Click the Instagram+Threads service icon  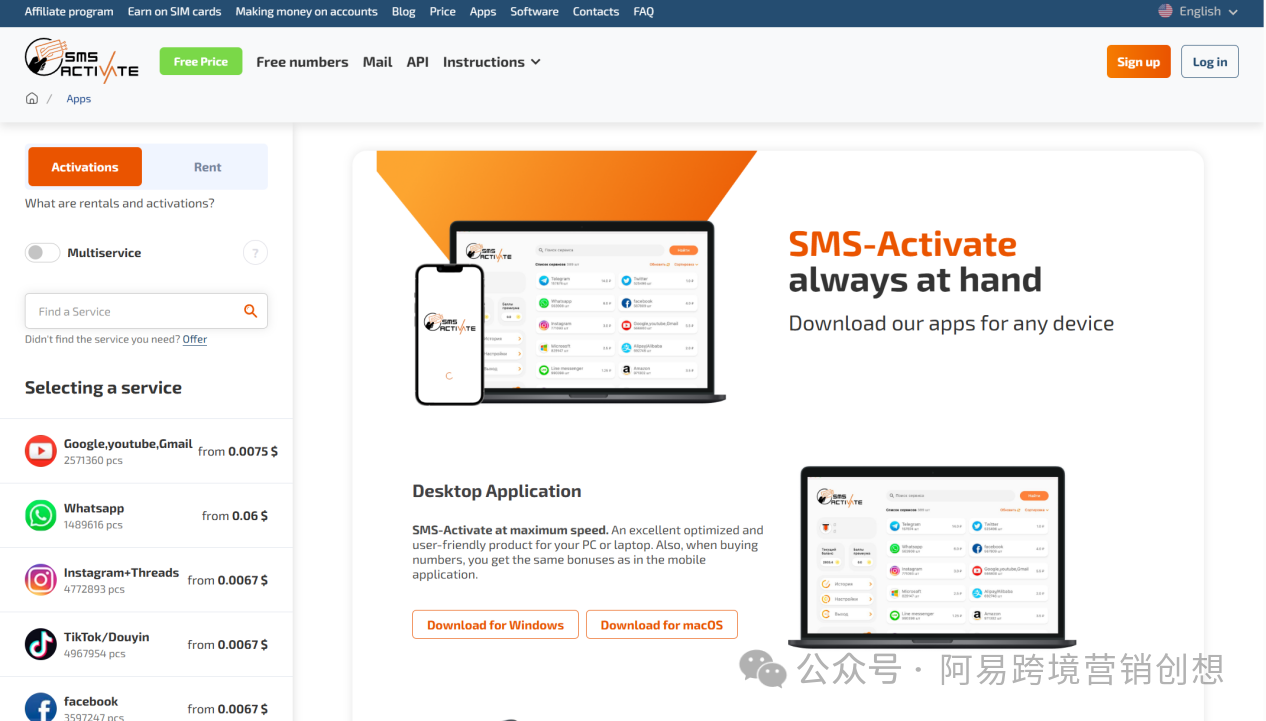[41, 580]
